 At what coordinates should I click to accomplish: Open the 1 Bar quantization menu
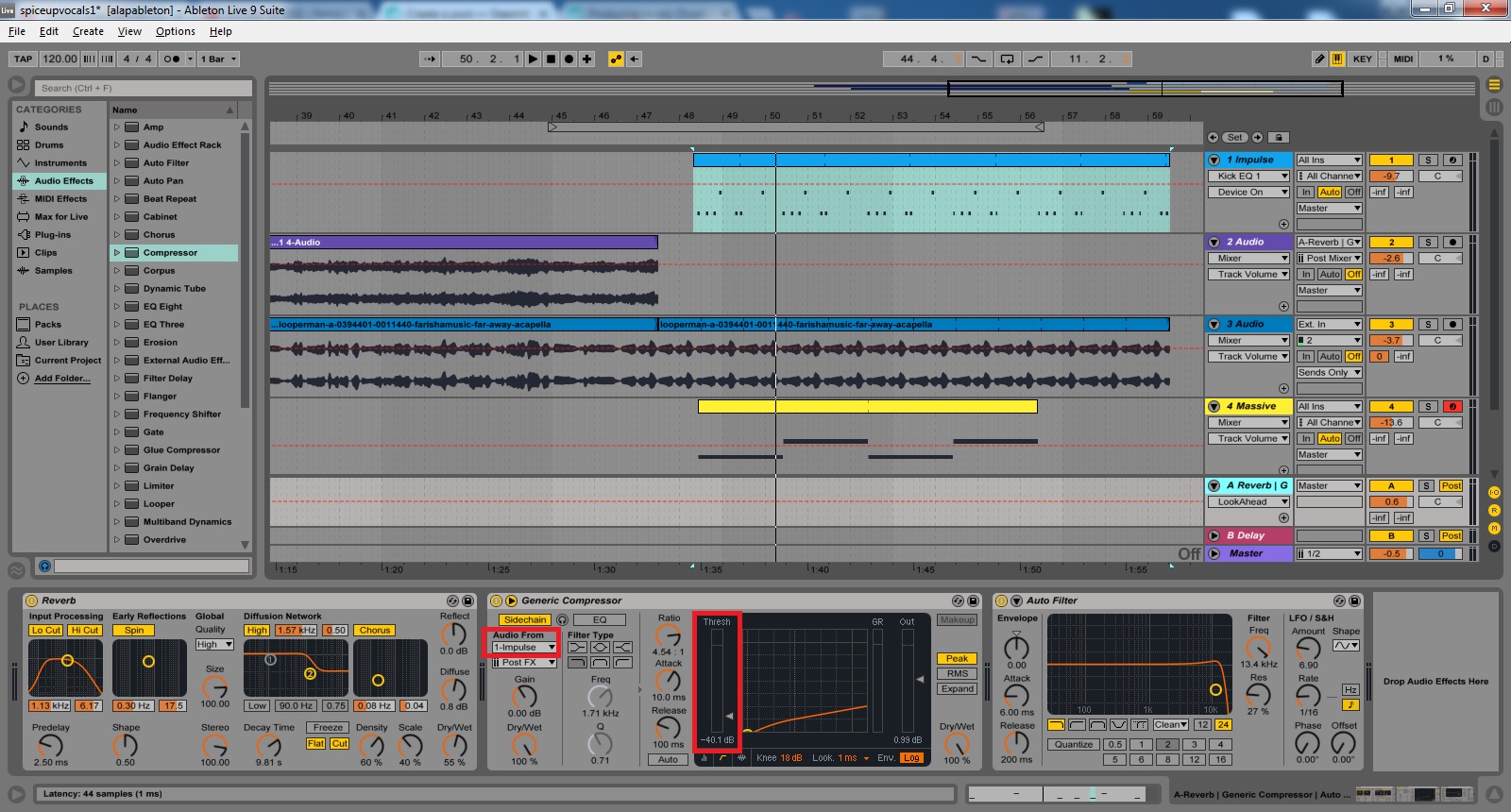[218, 59]
